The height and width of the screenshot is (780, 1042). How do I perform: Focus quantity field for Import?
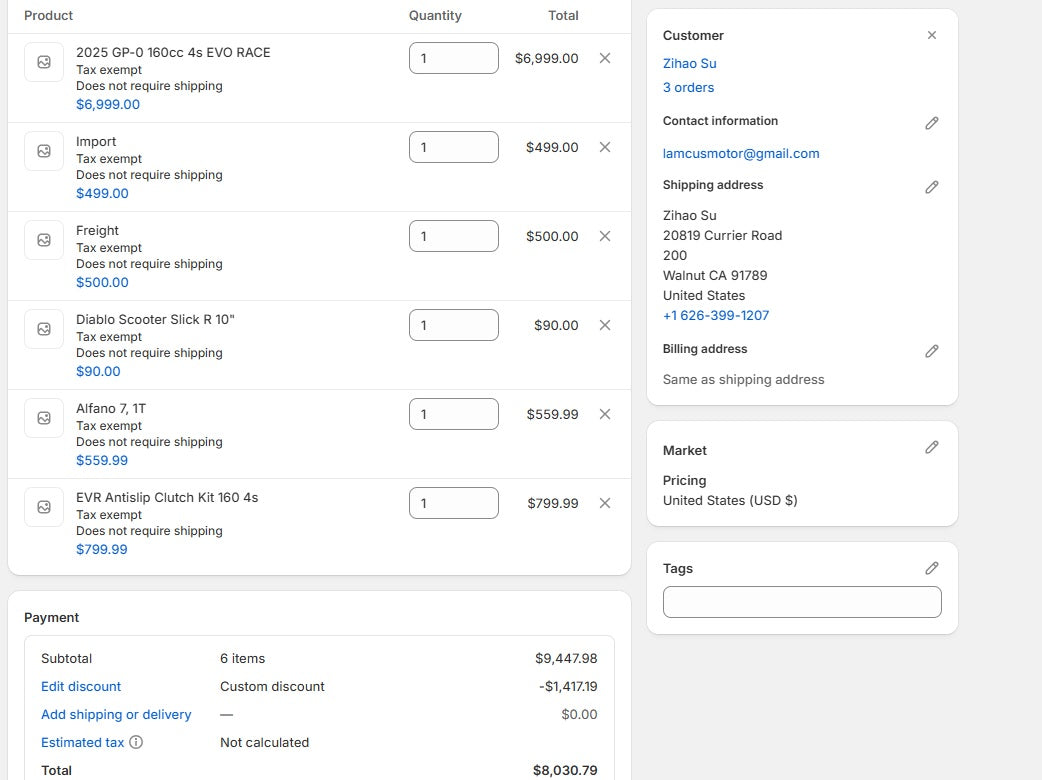[454, 147]
